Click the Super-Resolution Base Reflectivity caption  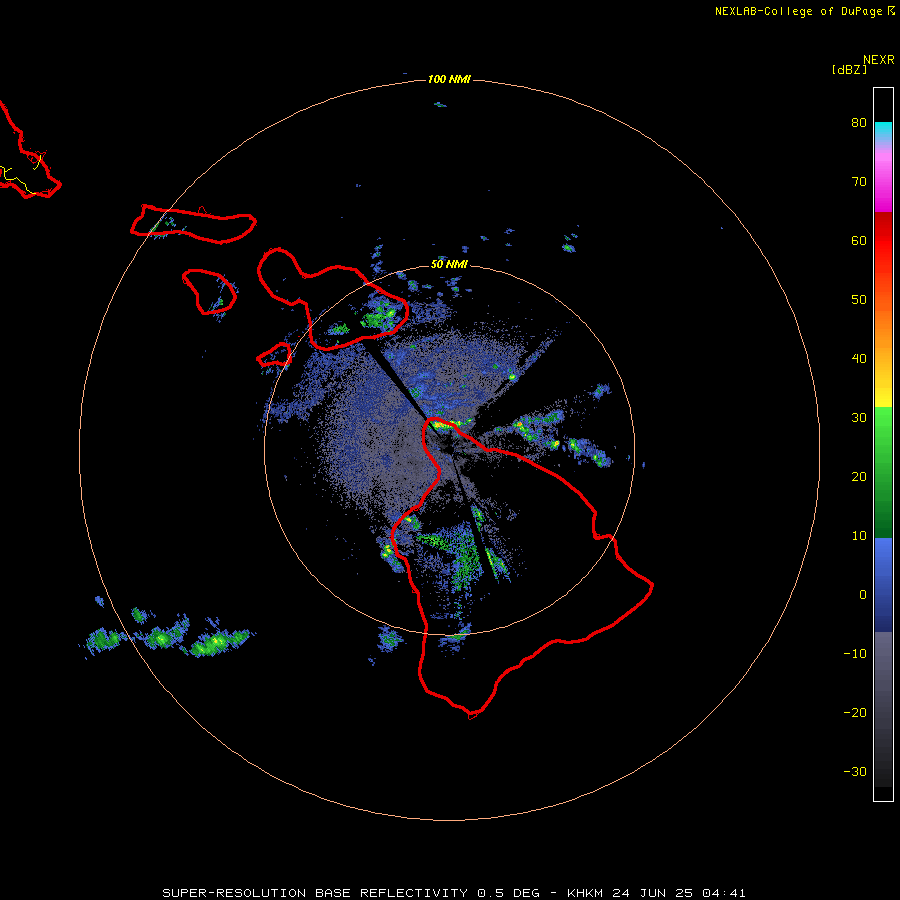click(351, 893)
